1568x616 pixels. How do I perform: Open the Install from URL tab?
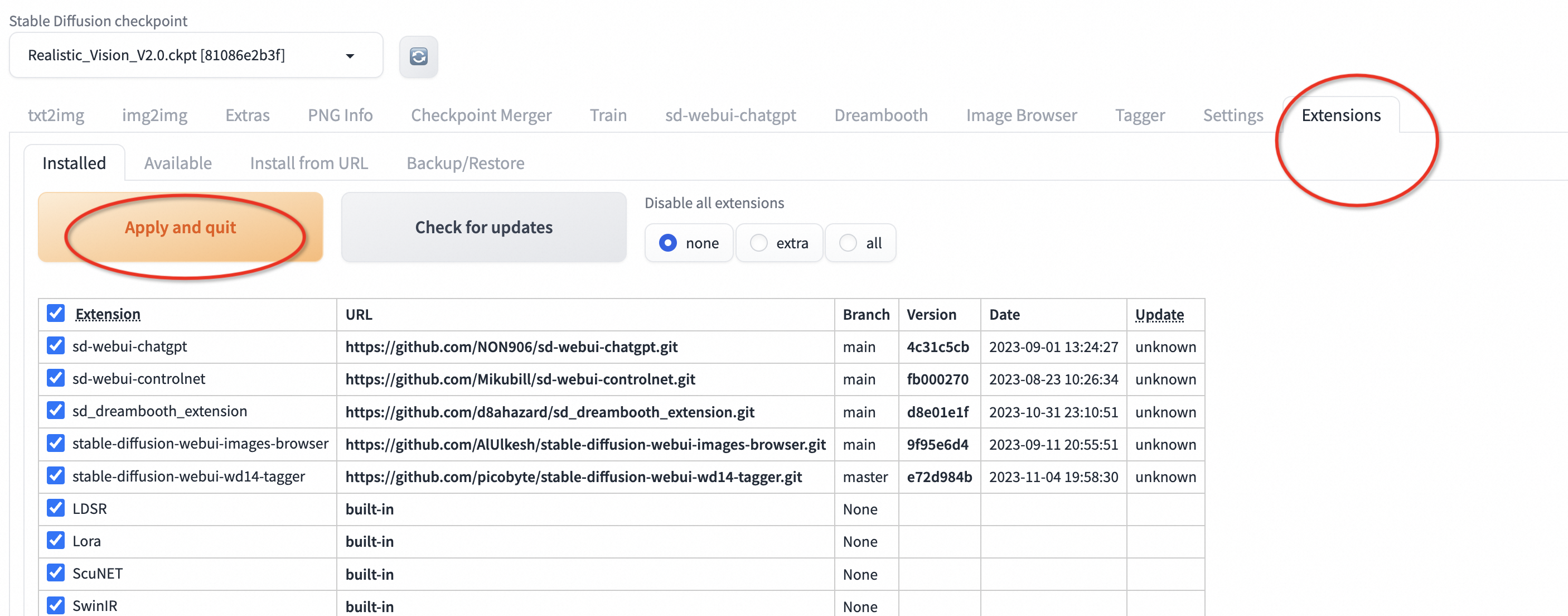[308, 163]
